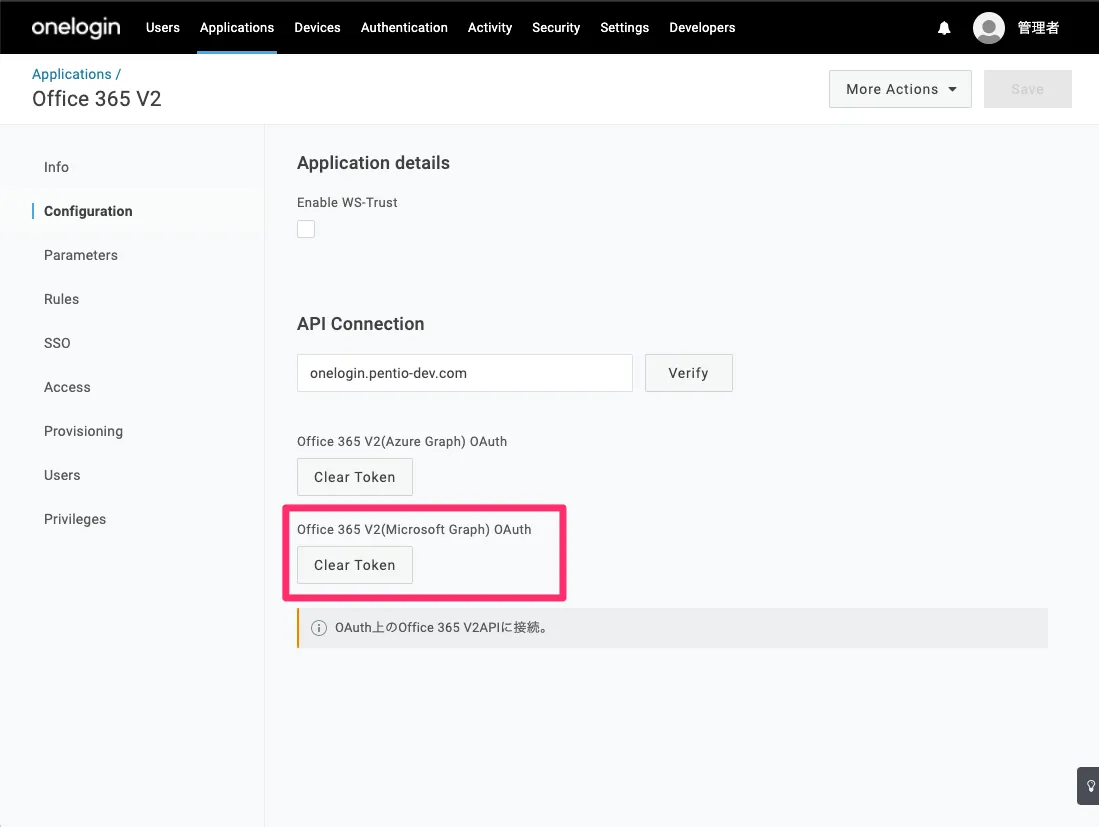This screenshot has width=1099, height=827.
Task: Open the Users menu in top navigation
Action: coord(163,28)
